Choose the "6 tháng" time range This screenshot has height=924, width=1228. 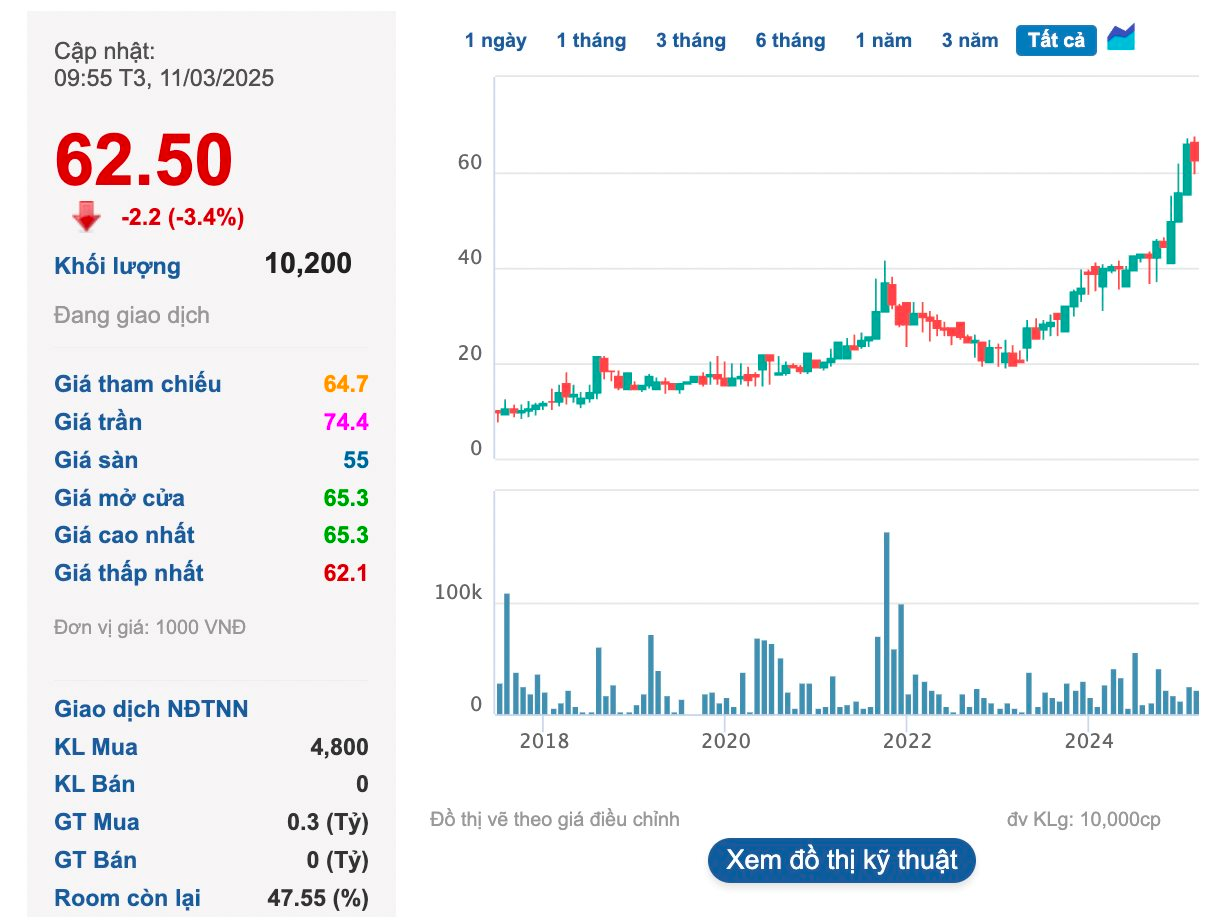pyautogui.click(x=790, y=41)
